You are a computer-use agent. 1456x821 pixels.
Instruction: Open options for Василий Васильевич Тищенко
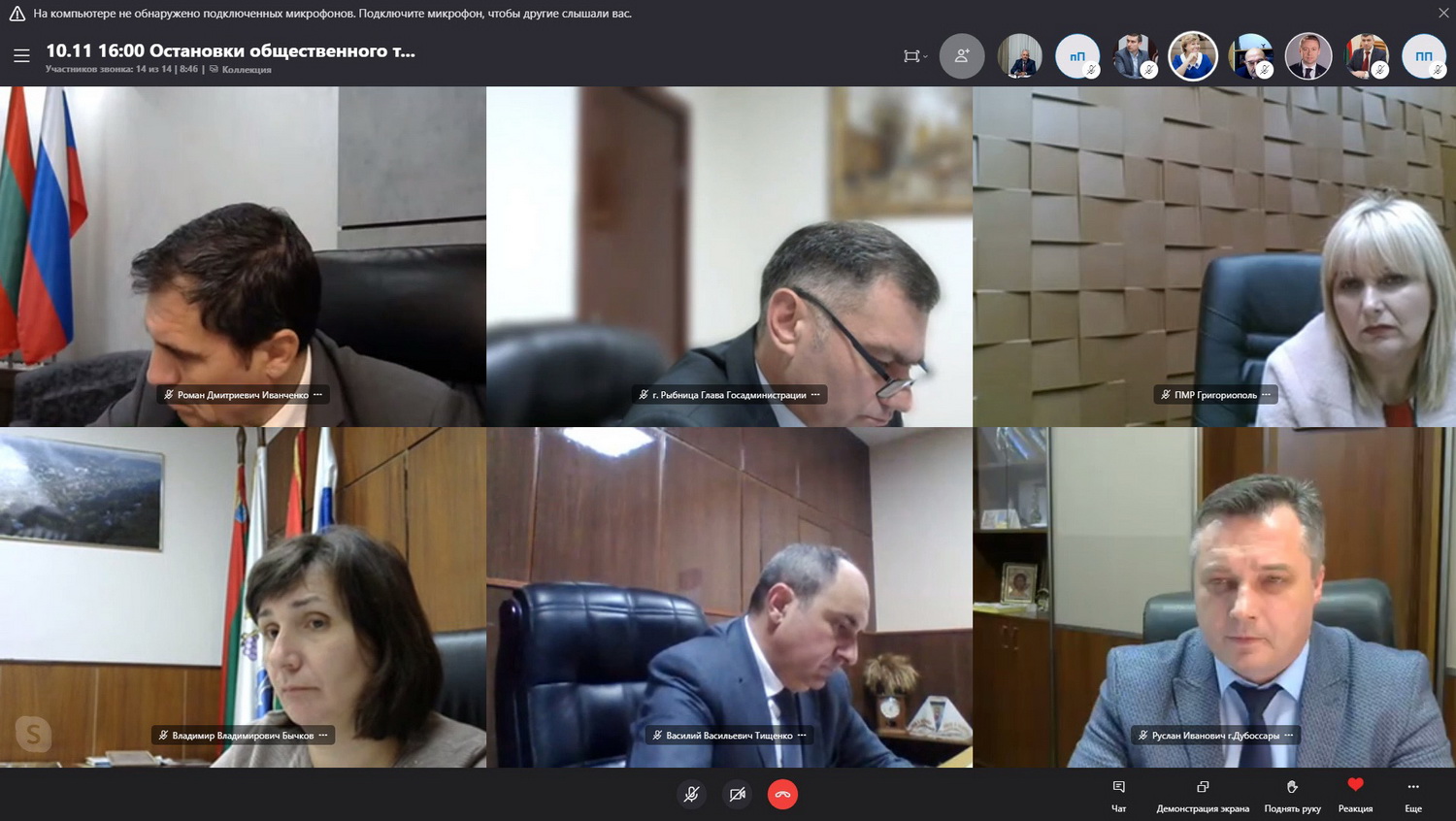(802, 736)
